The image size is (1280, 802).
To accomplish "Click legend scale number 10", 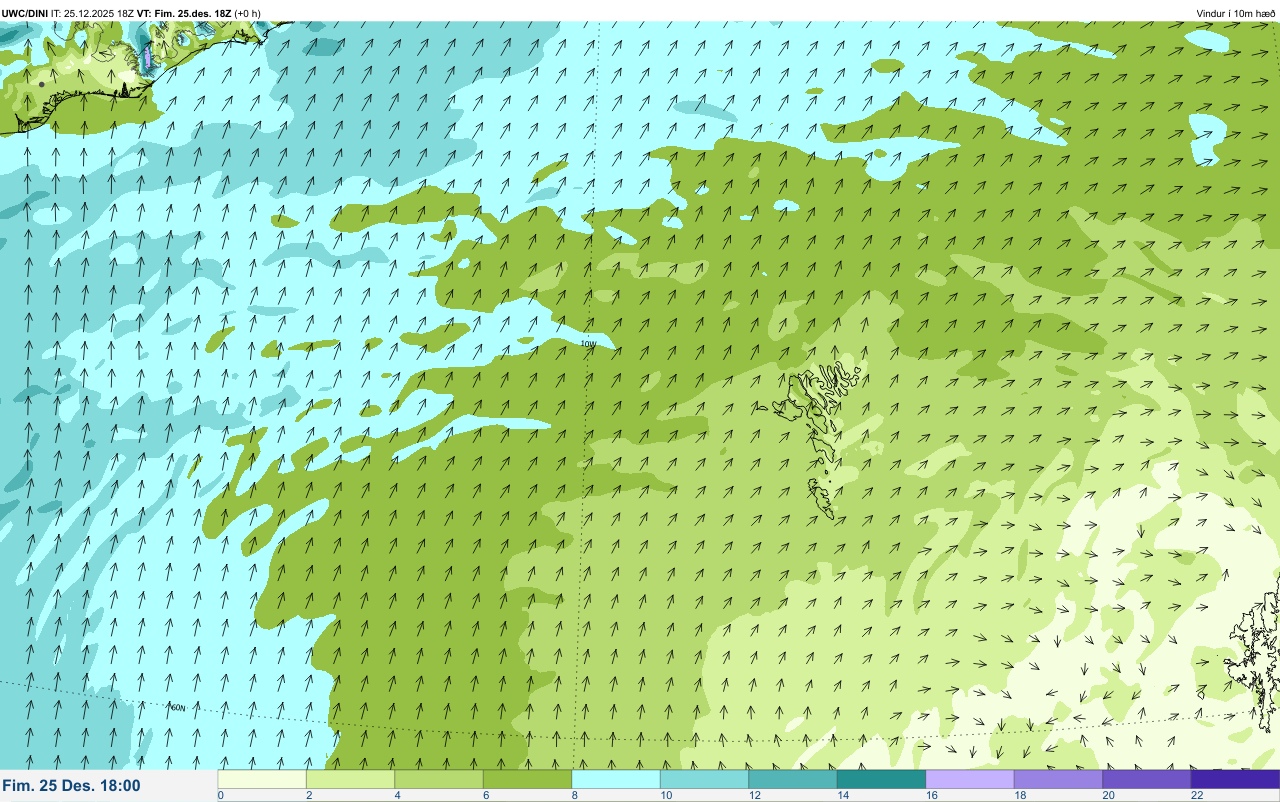I will (666, 795).
